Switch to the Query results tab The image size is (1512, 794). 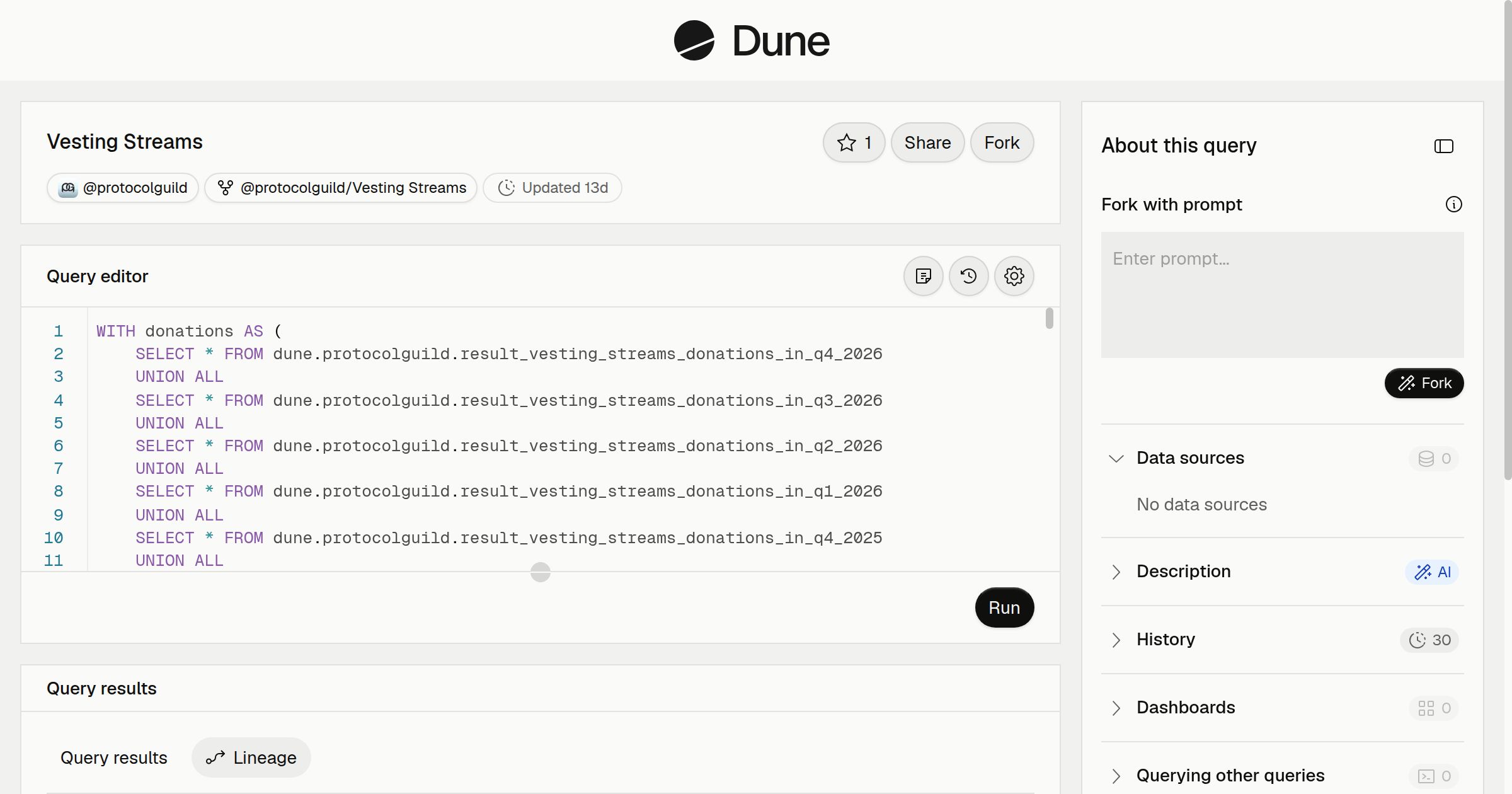click(114, 757)
